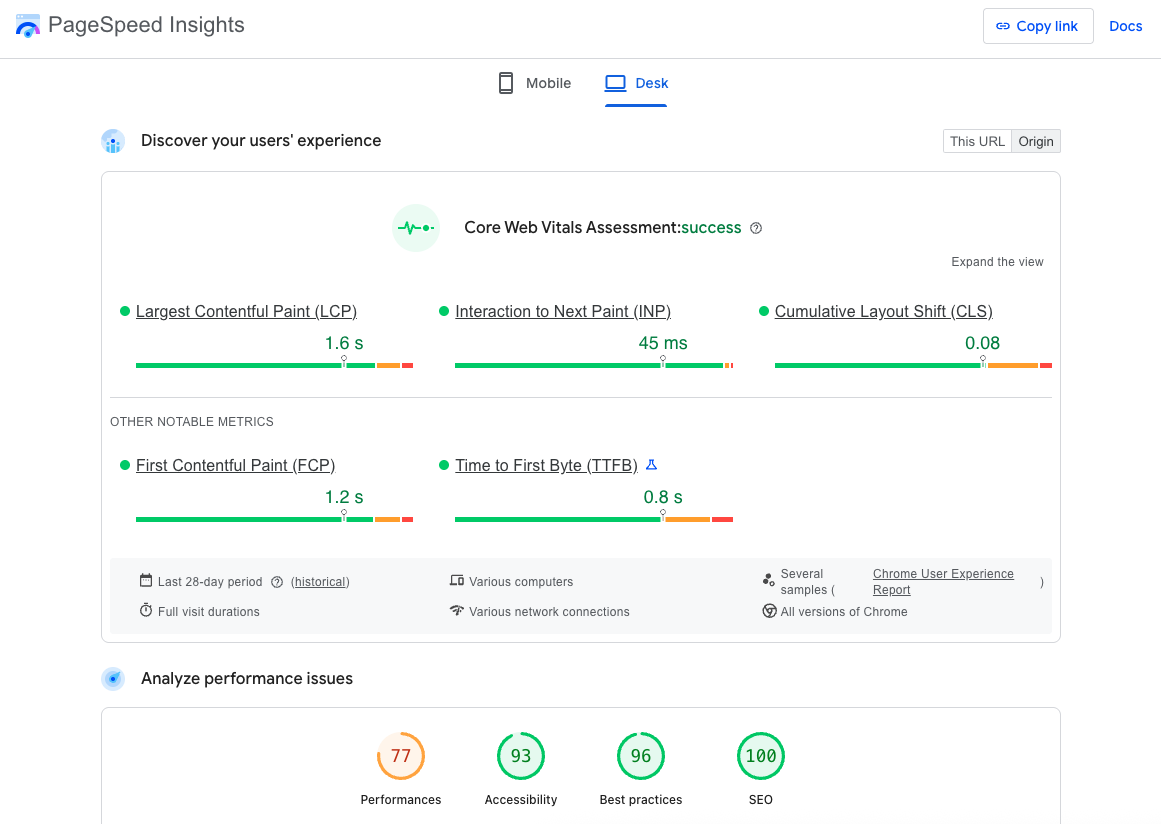
Task: Click the INP distribution bar
Action: click(594, 366)
